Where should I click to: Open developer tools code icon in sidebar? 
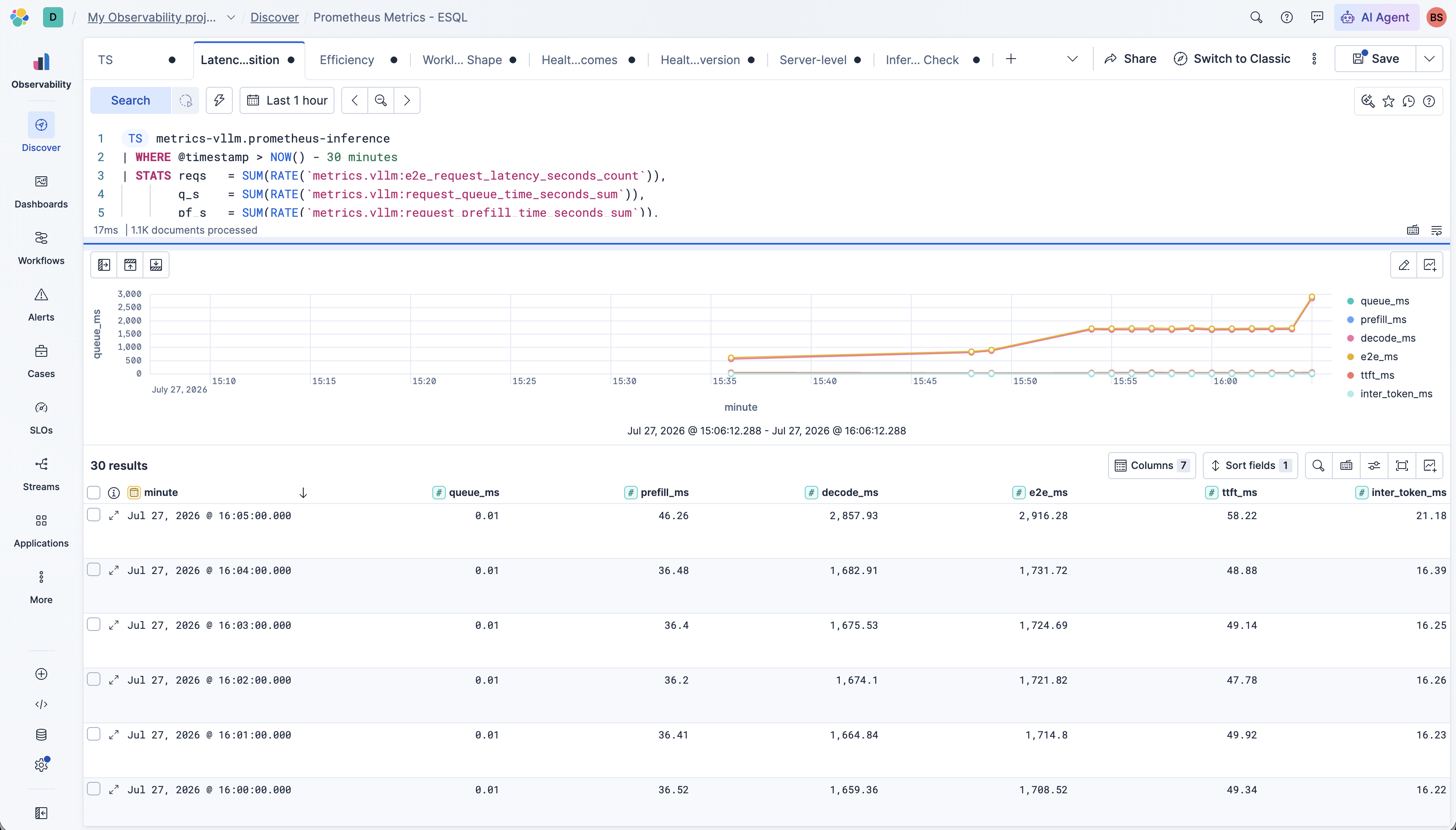(41, 704)
